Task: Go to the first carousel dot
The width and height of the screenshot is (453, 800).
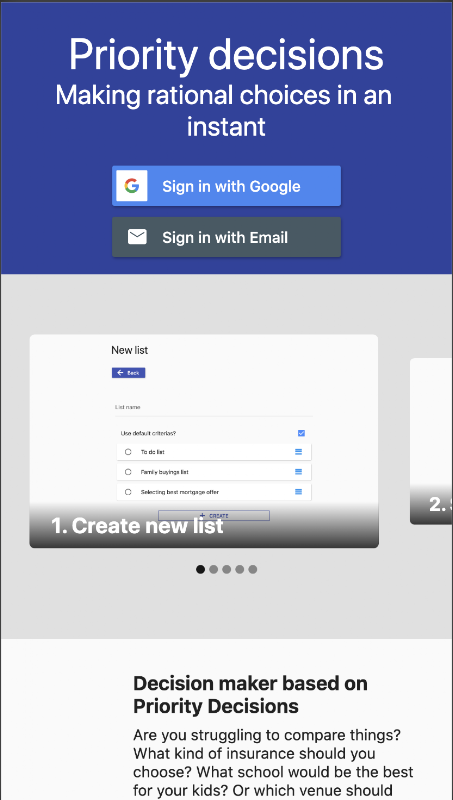Action: pyautogui.click(x=200, y=569)
